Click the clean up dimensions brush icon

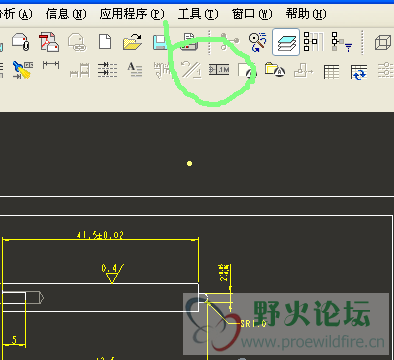click(x=23, y=70)
